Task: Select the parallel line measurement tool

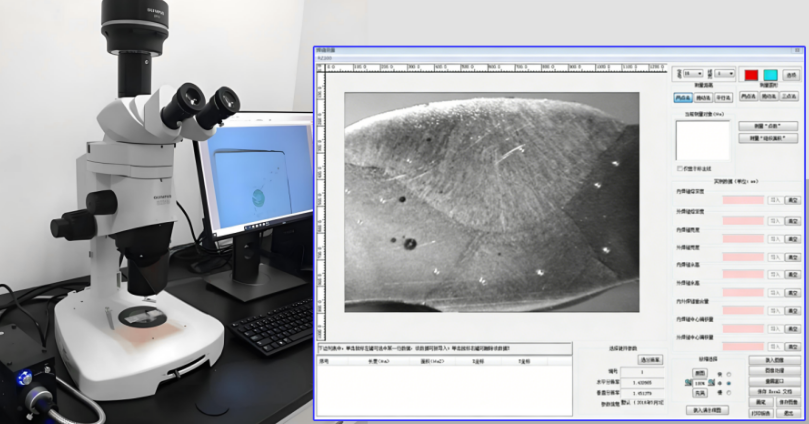Action: (x=724, y=98)
